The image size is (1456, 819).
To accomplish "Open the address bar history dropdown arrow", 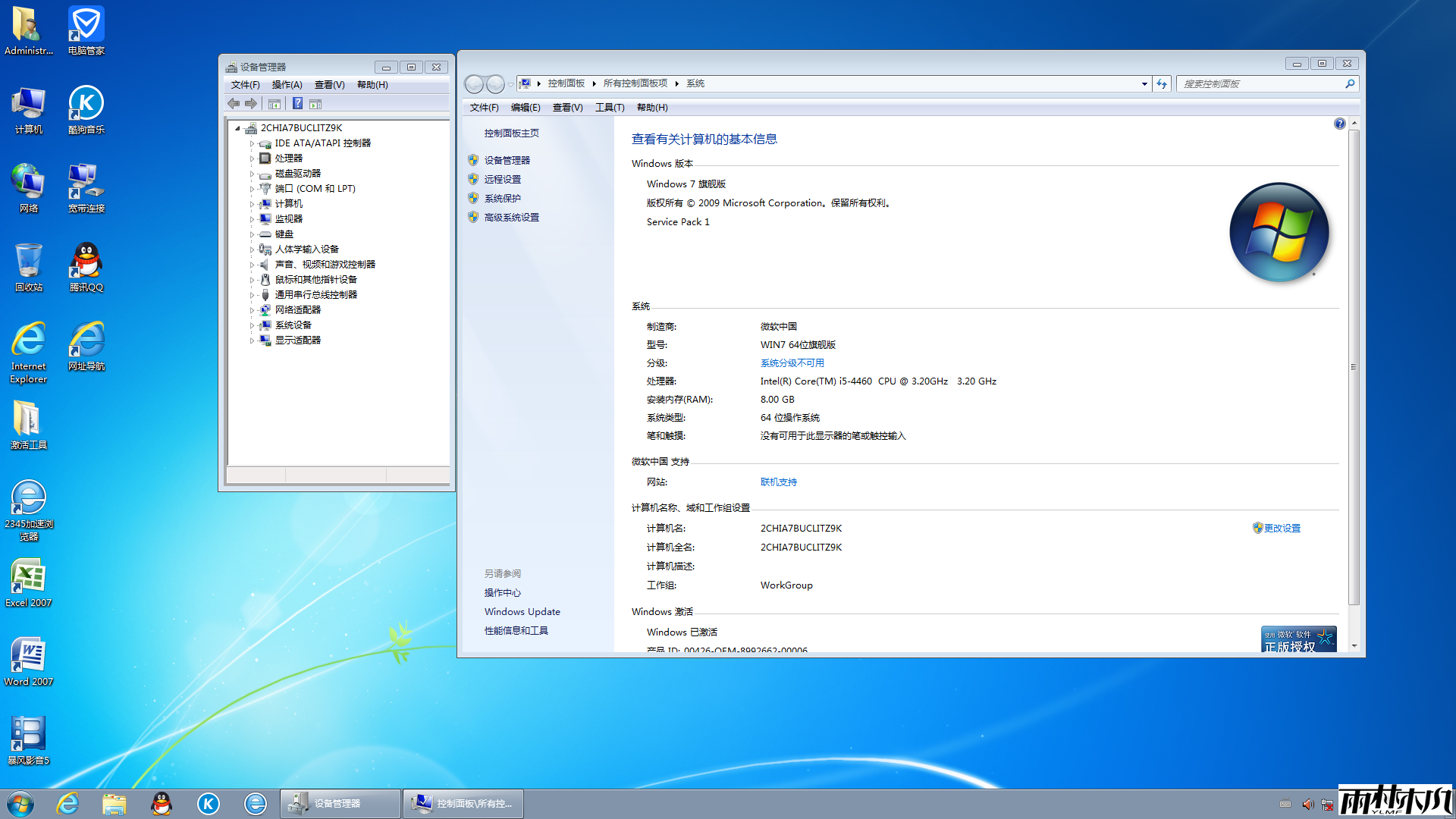I will 1144,84.
